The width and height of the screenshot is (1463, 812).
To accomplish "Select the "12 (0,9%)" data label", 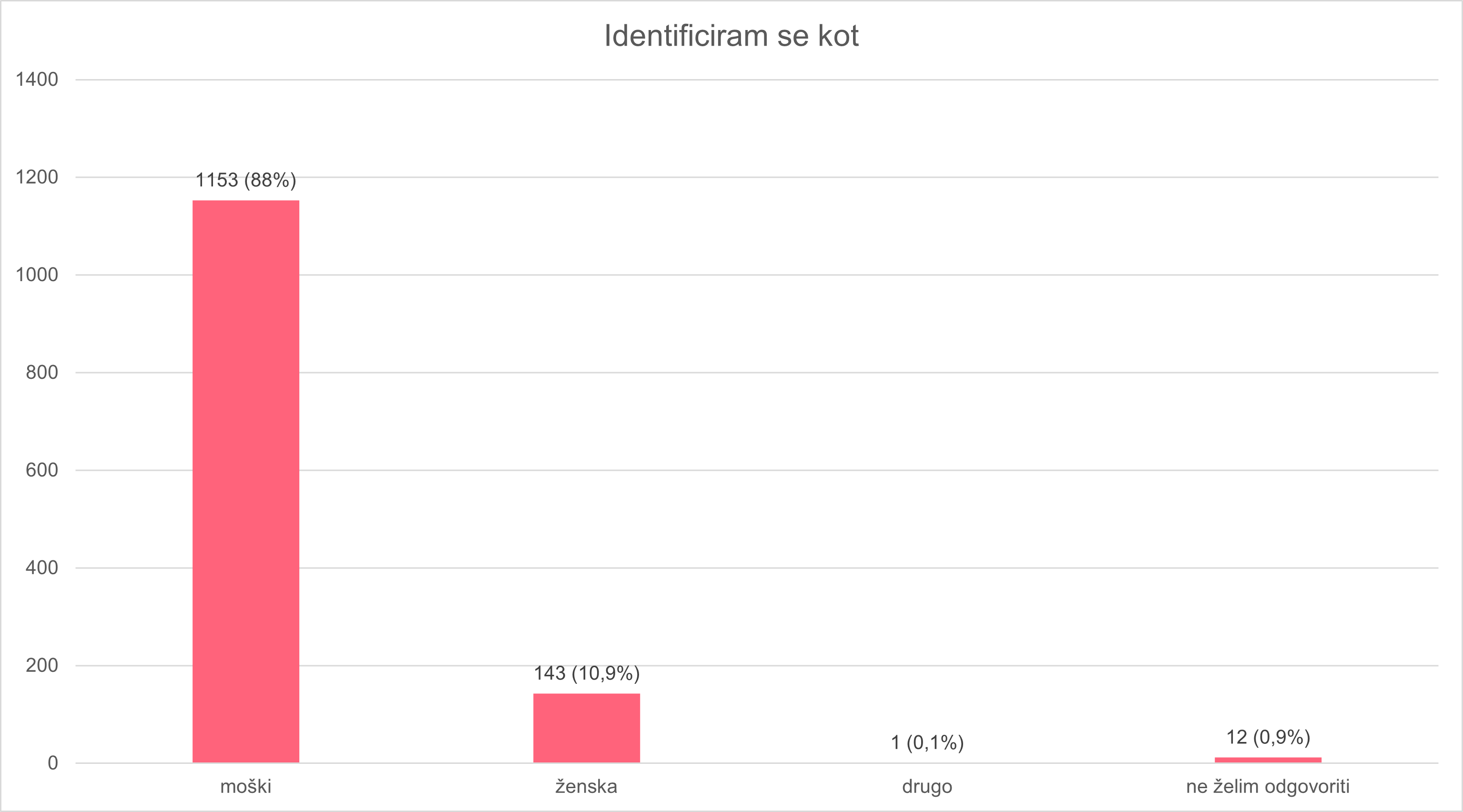I will [1268, 737].
